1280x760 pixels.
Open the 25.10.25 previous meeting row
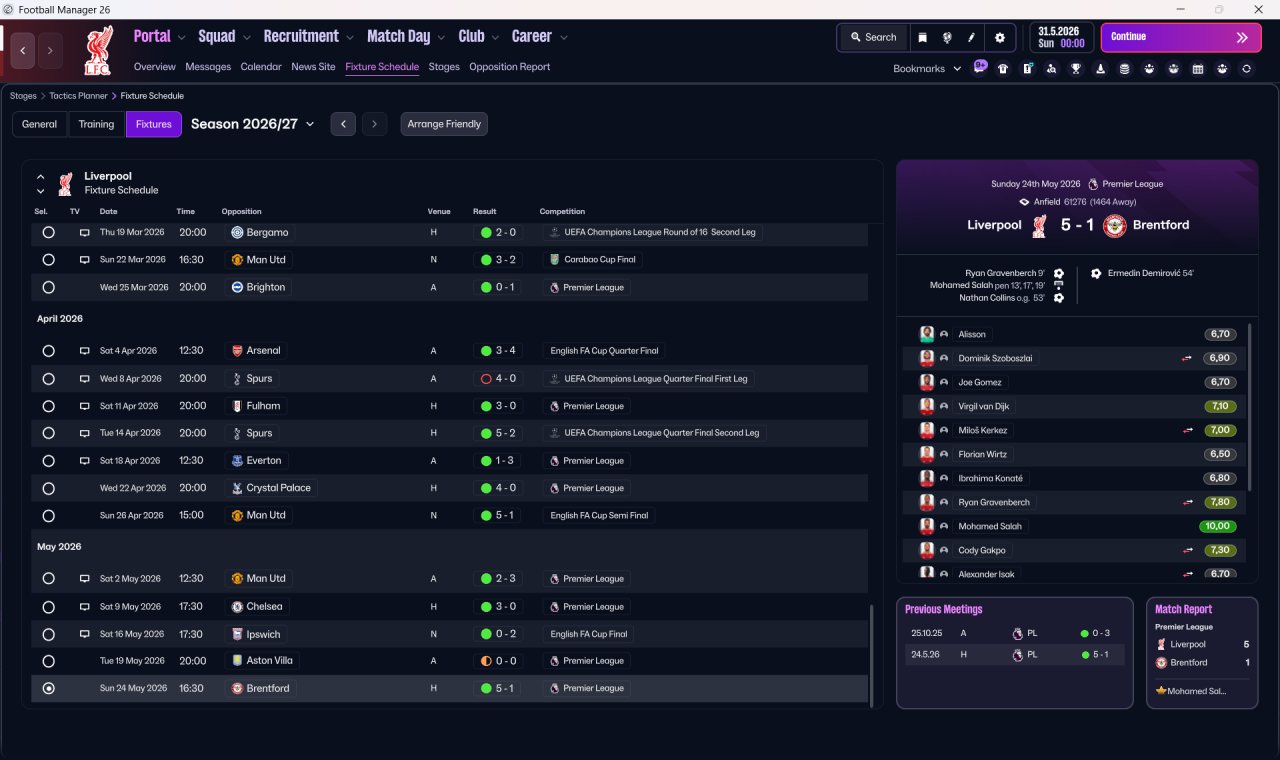(x=1015, y=633)
